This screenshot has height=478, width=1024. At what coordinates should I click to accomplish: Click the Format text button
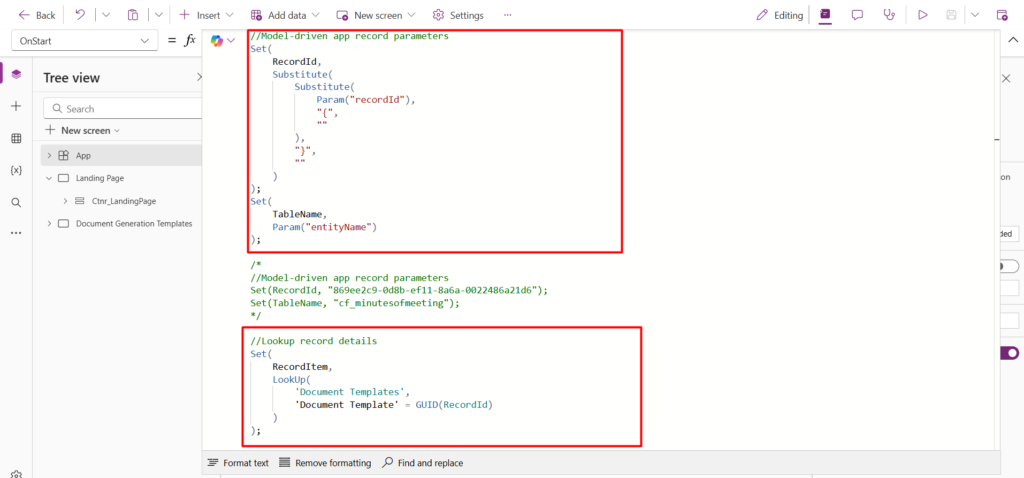click(x=238, y=463)
